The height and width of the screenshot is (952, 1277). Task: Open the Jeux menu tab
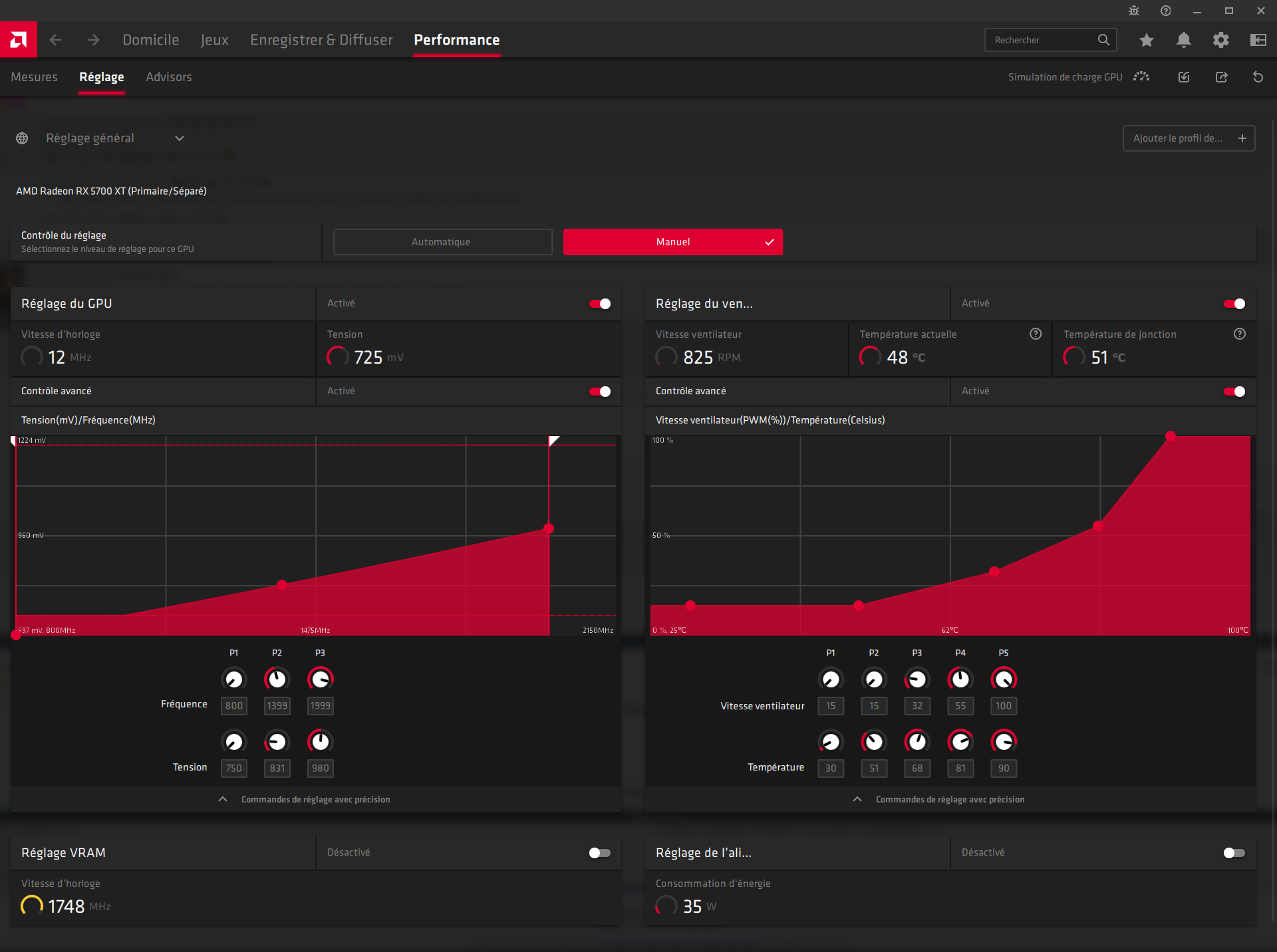pos(214,40)
